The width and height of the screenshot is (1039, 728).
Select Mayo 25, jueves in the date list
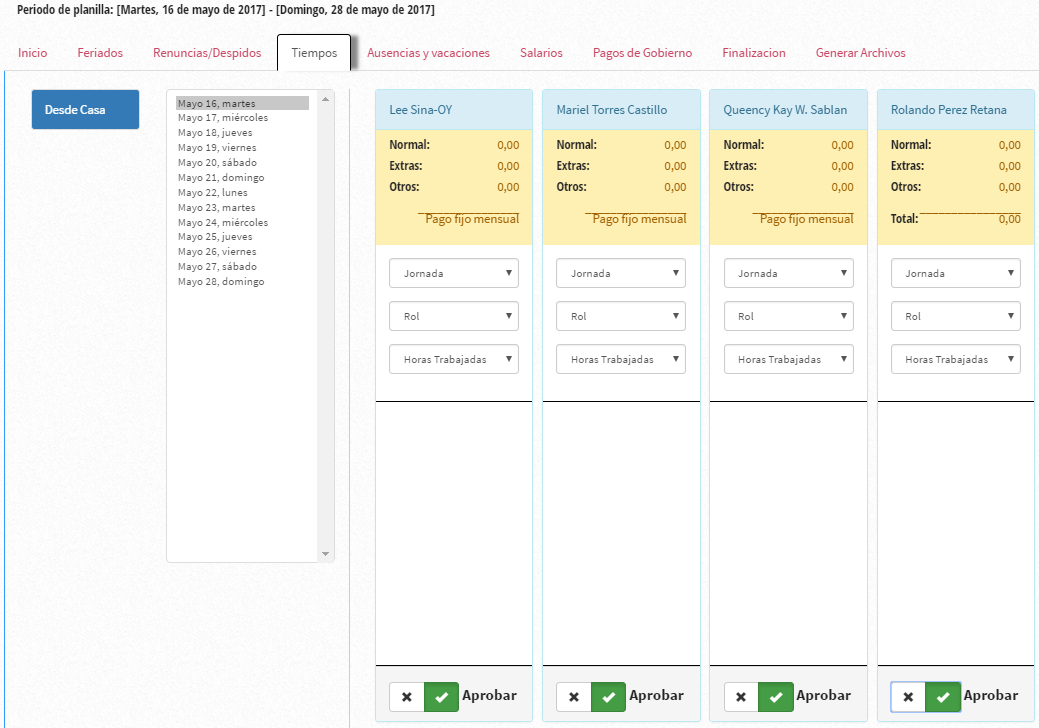click(243, 236)
